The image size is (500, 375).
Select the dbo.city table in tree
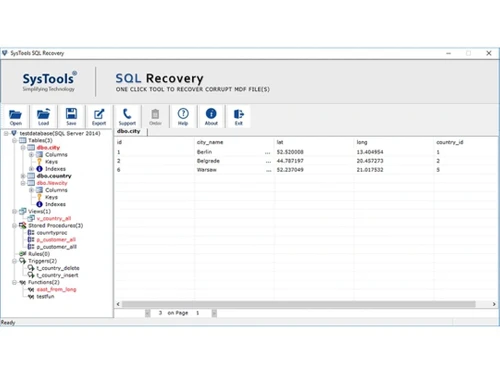[x=48, y=148]
